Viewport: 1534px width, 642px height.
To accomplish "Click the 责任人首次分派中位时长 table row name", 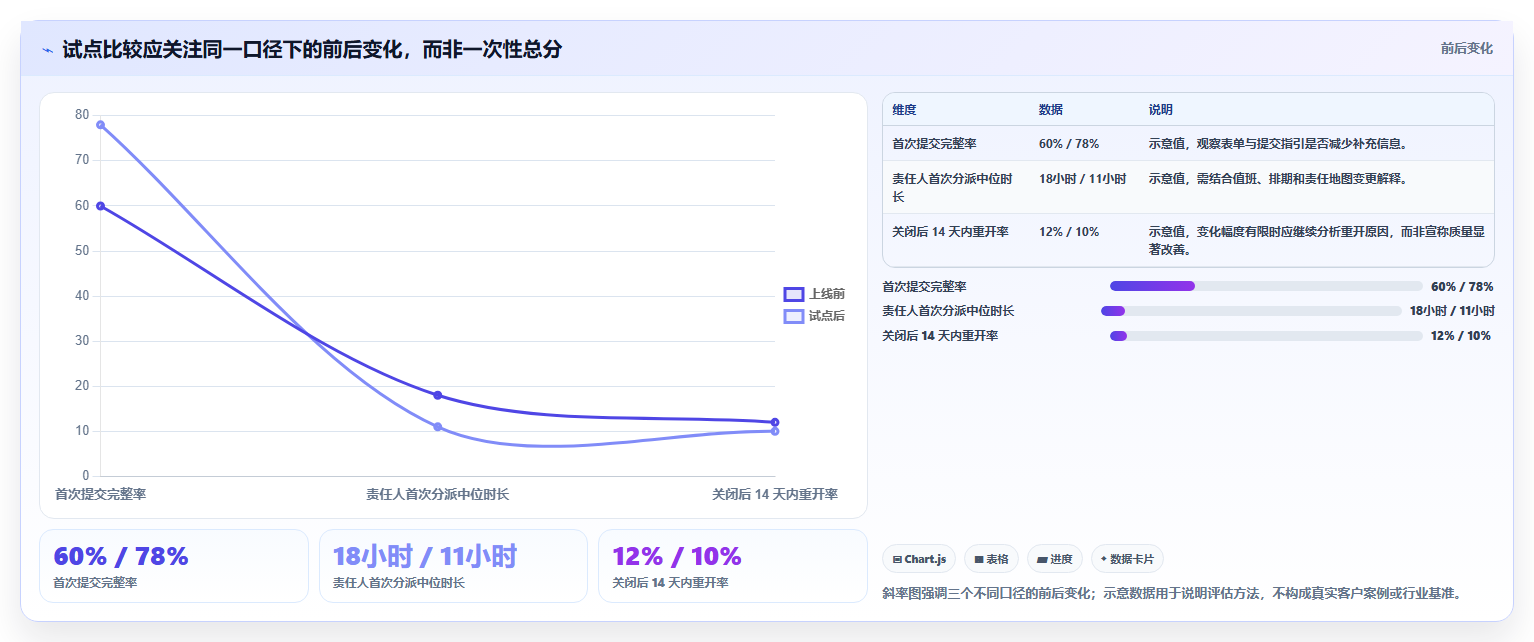I will (953, 188).
